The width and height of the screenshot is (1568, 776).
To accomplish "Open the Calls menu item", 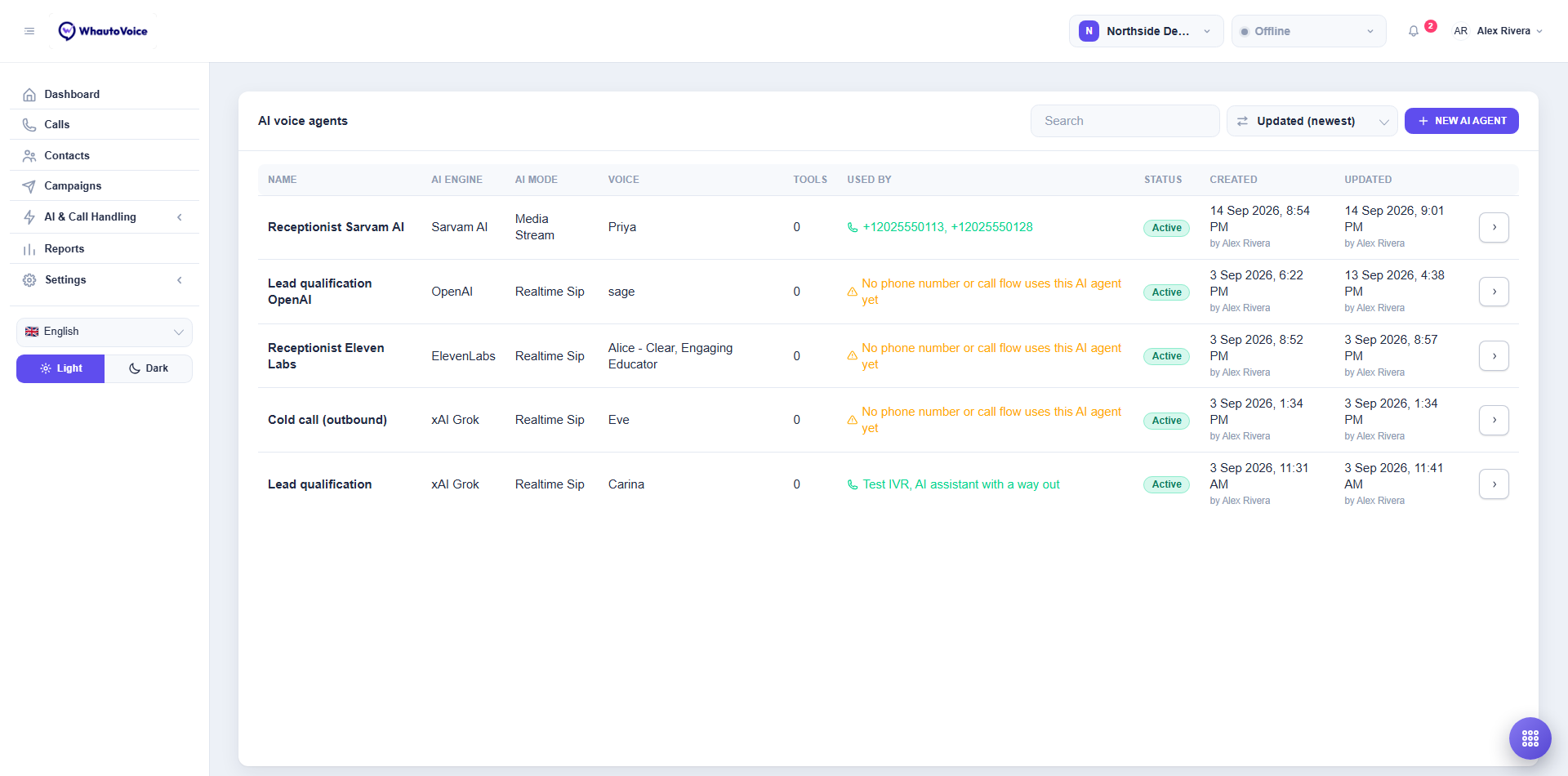I will tap(105, 125).
